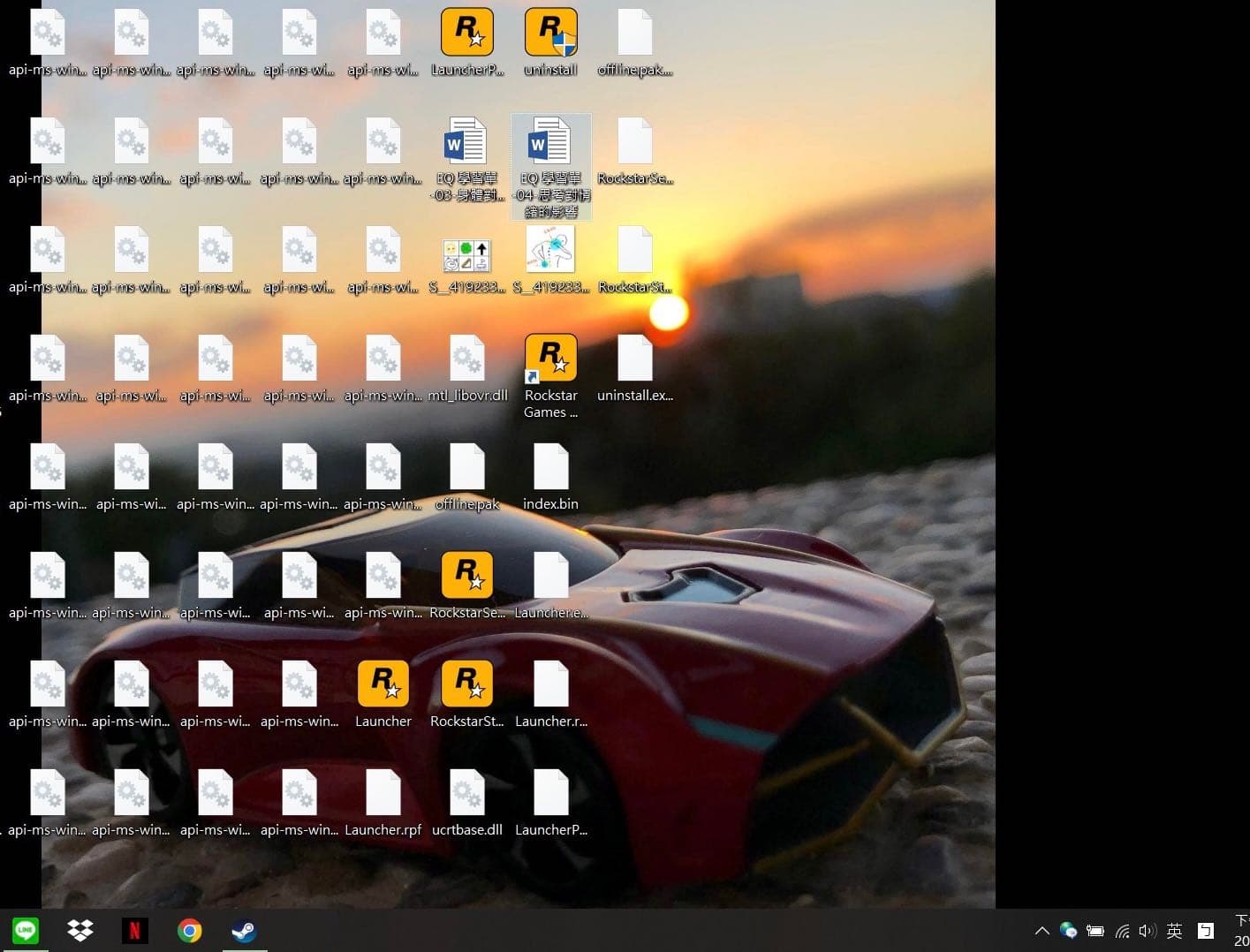The height and width of the screenshot is (952, 1250).
Task: Open Dropbox from the taskbar
Action: tap(80, 930)
